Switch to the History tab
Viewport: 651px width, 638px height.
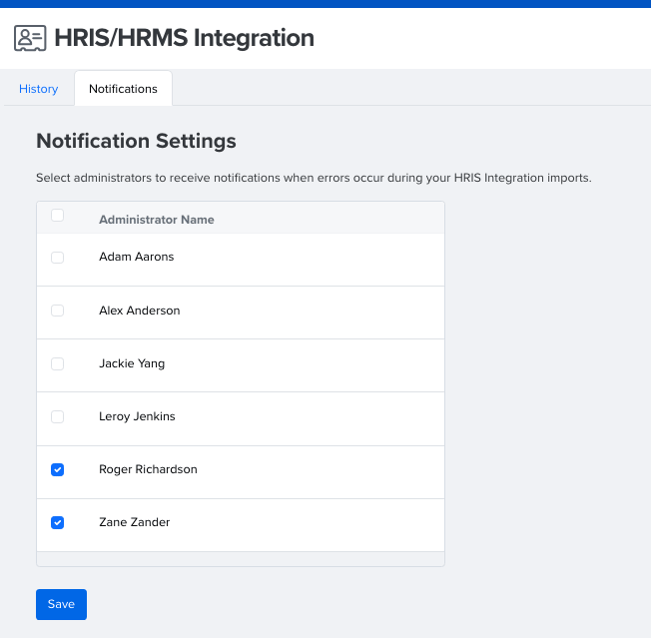(39, 89)
